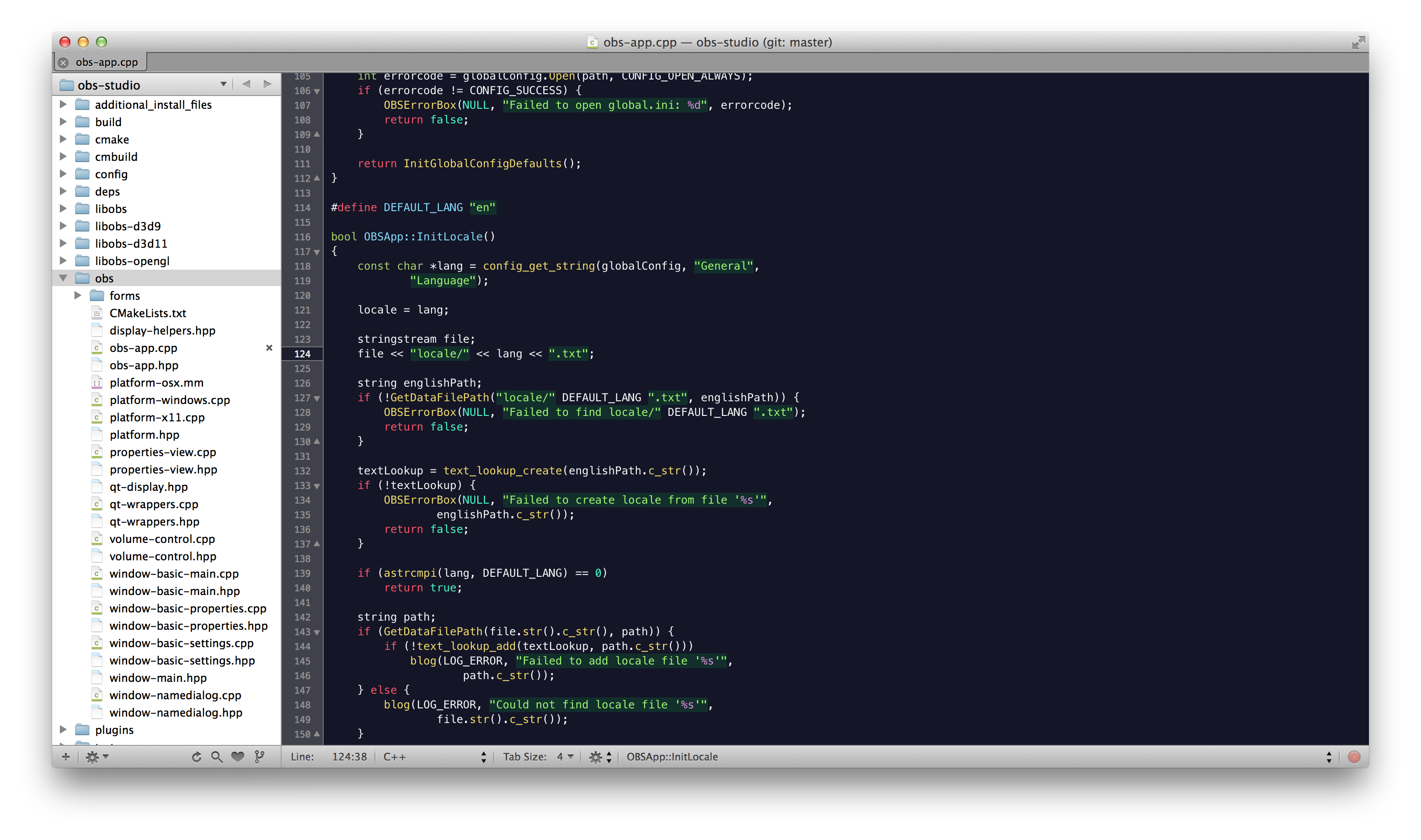This screenshot has width=1421, height=840.
Task: Click the heart favorites icon
Action: tap(238, 757)
